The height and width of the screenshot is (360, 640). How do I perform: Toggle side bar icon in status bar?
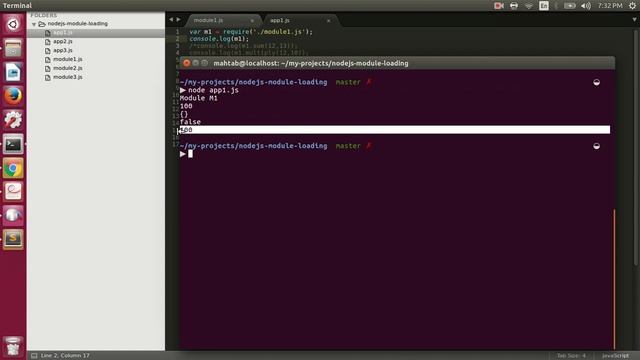point(34,356)
